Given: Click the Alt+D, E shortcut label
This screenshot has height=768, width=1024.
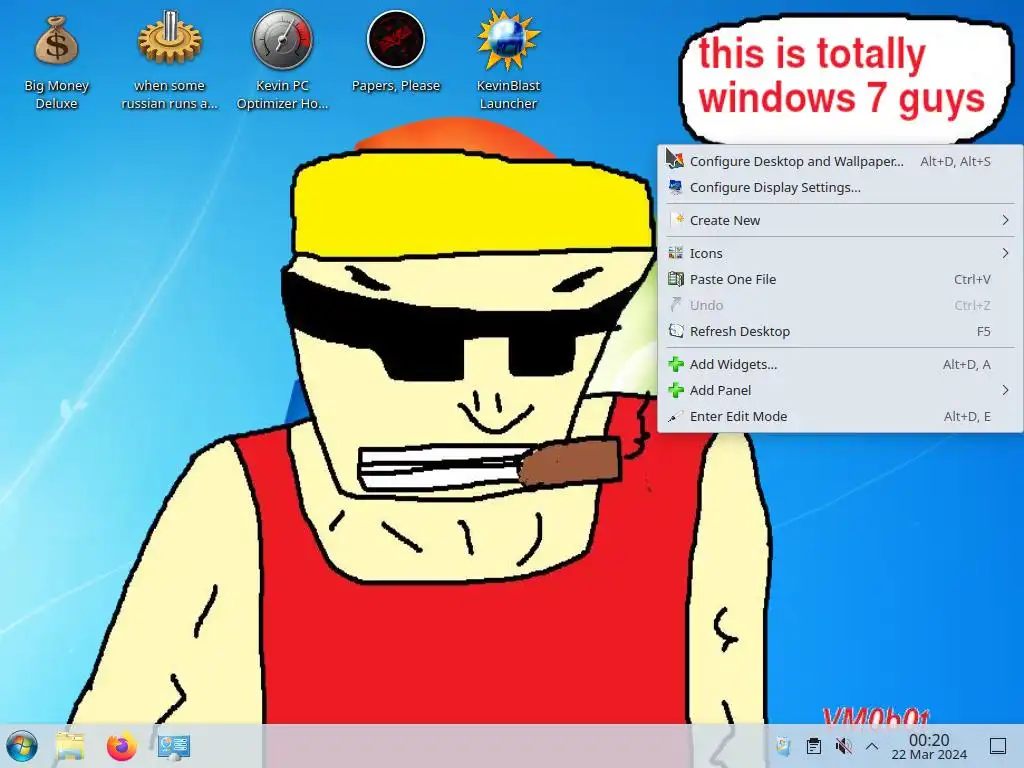Looking at the screenshot, I should coord(967,416).
